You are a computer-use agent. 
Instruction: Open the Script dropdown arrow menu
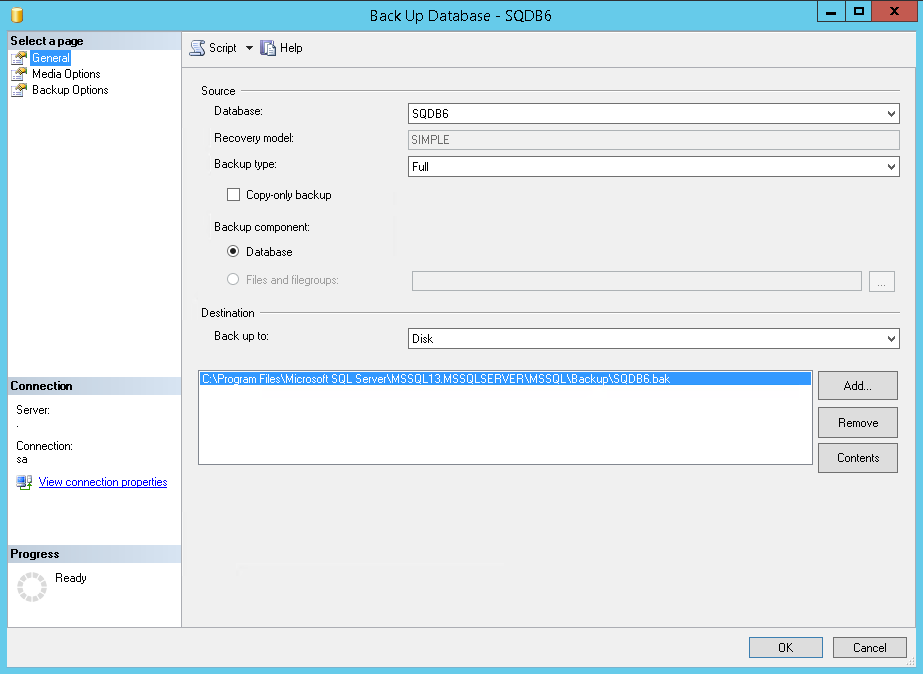[x=249, y=47]
